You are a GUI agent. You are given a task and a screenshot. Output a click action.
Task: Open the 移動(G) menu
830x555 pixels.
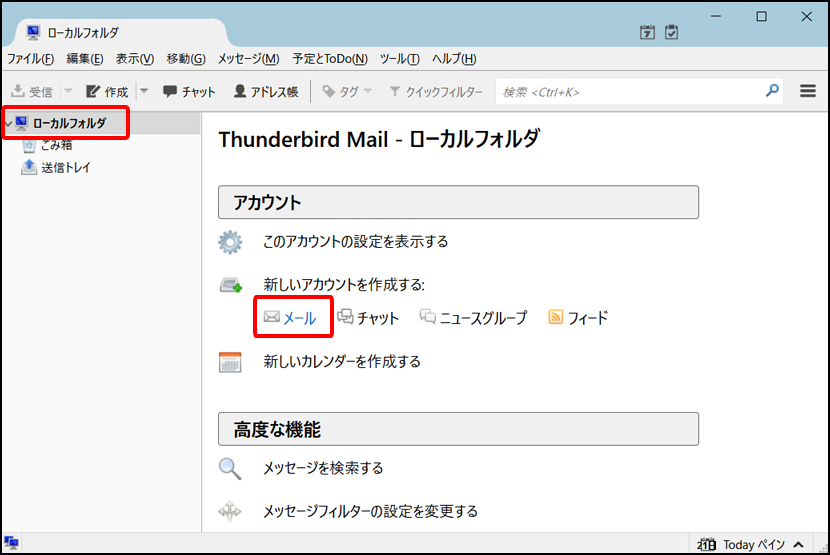186,59
